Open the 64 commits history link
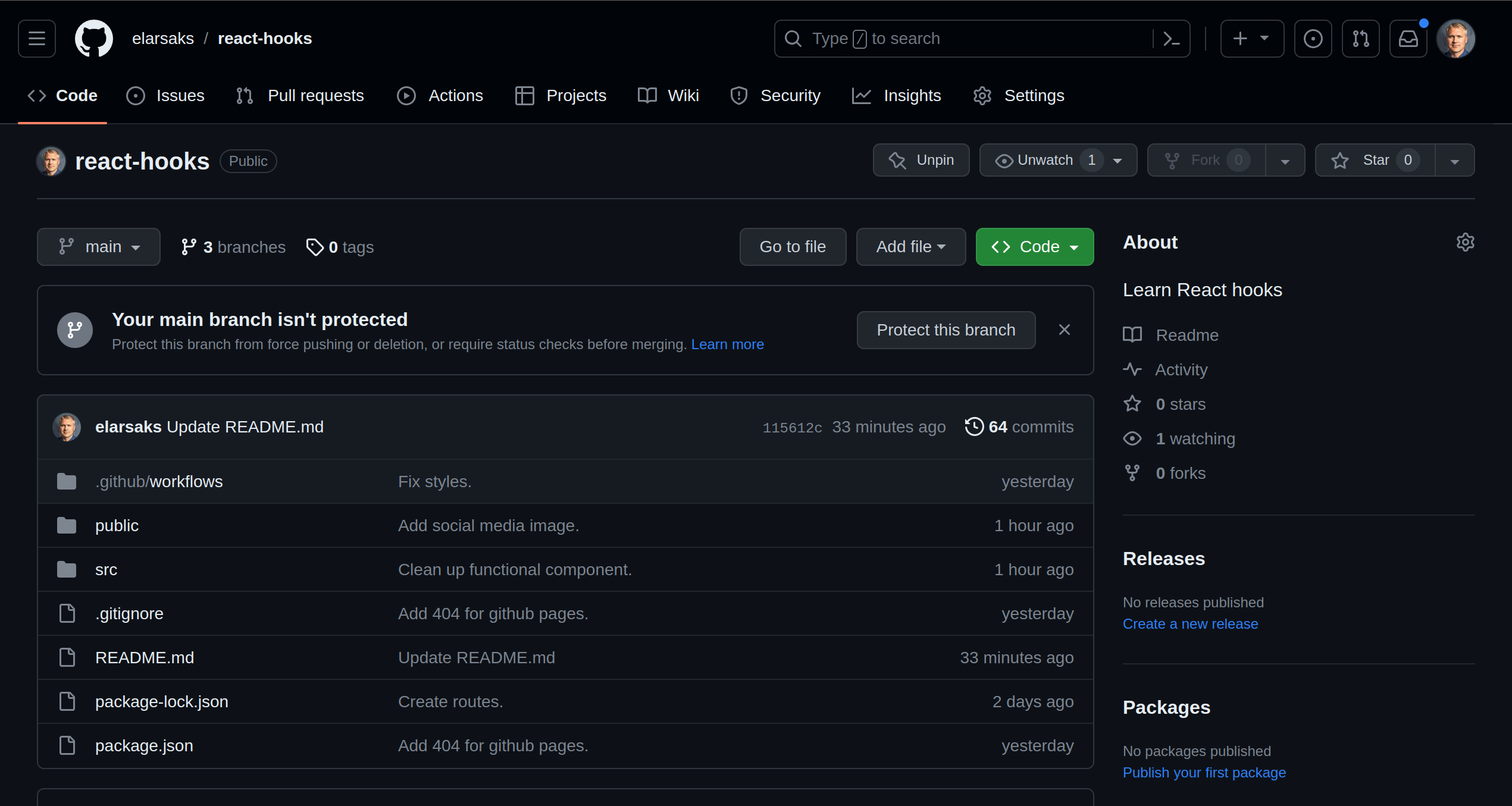Image resolution: width=1512 pixels, height=806 pixels. pyautogui.click(x=1019, y=426)
